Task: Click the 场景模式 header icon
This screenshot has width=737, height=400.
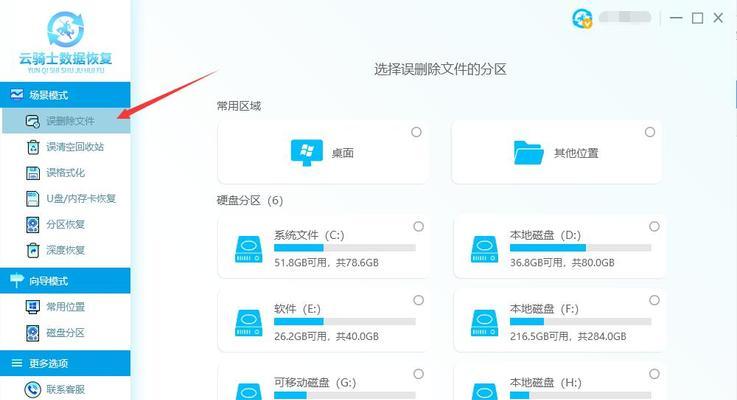Action: pyautogui.click(x=17, y=94)
